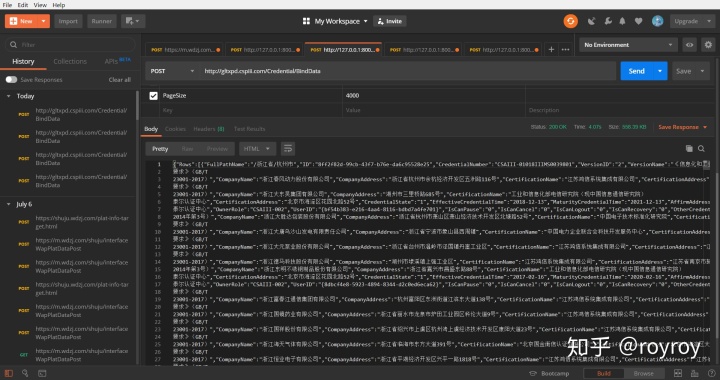Viewport: 720px width, 380px height.
Task: Collapse the Today history group
Action: point(8,96)
